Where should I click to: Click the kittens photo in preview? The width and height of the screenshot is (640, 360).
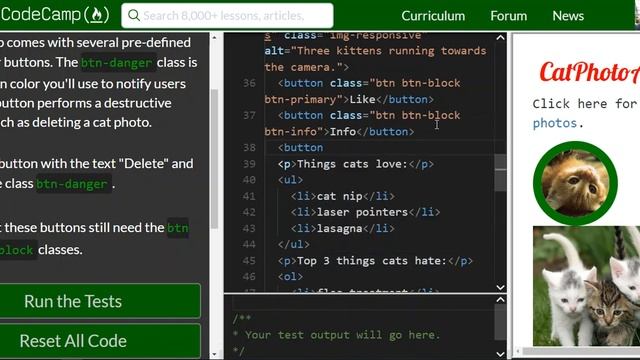[x=587, y=286]
